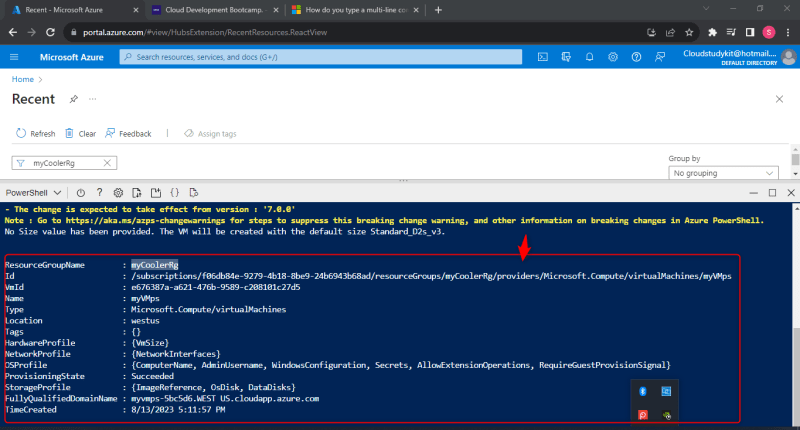Switch to the multi-line command browser tab
800x430 pixels.
(356, 10)
